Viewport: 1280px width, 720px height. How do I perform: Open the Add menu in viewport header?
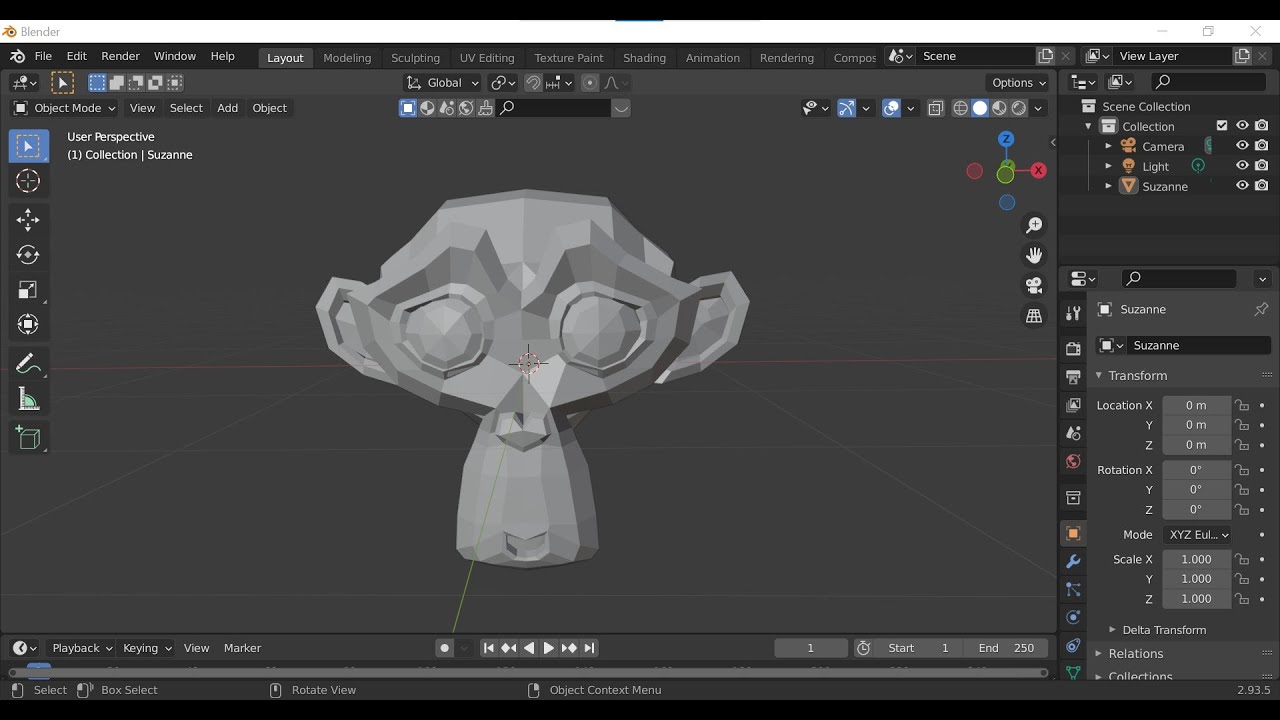(x=228, y=108)
